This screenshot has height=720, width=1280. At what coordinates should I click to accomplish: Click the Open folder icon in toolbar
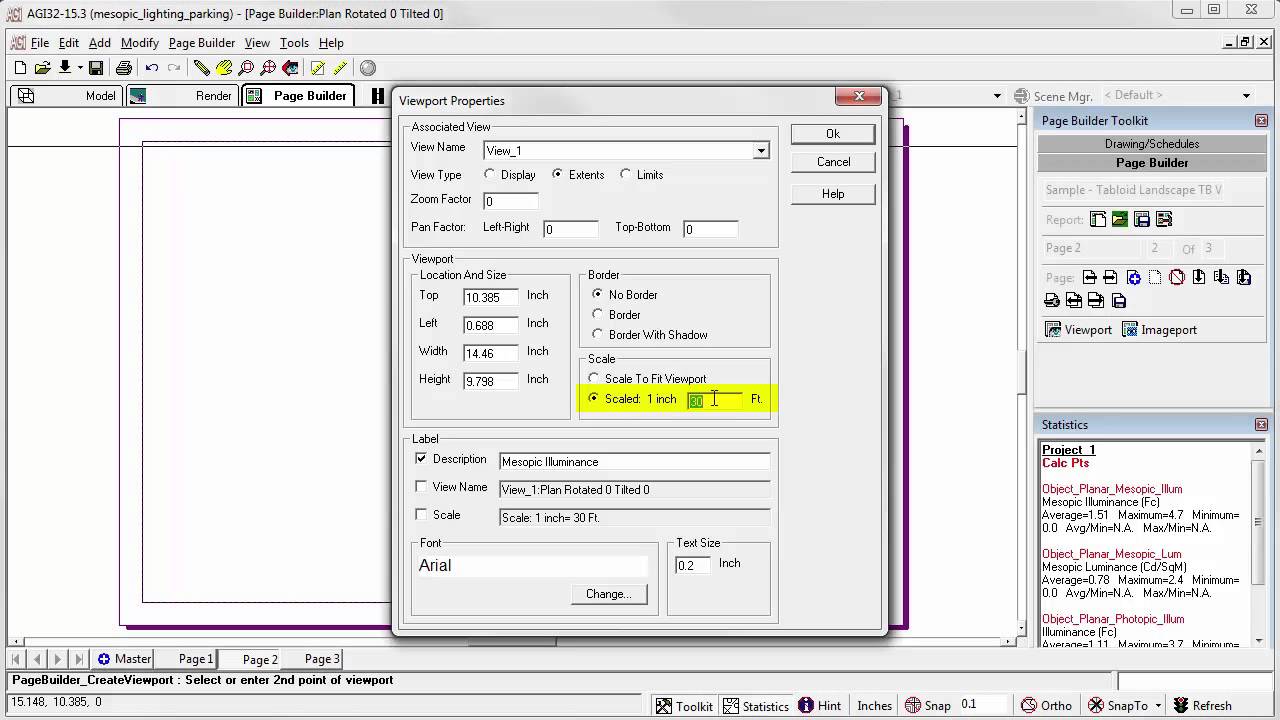pos(42,68)
